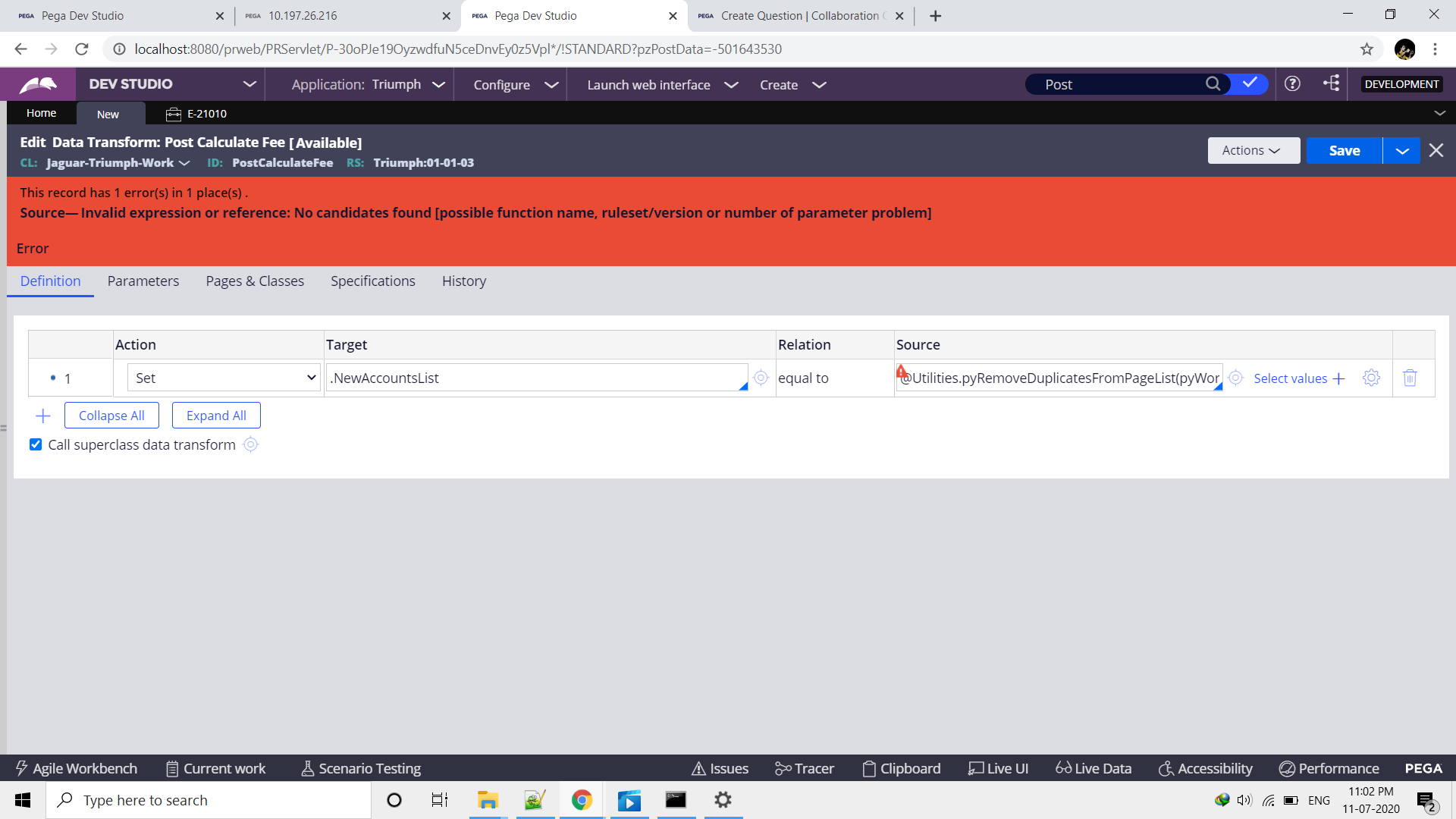Open the Clipboard viewer
Screen dimensions: 1456x819
tap(901, 768)
